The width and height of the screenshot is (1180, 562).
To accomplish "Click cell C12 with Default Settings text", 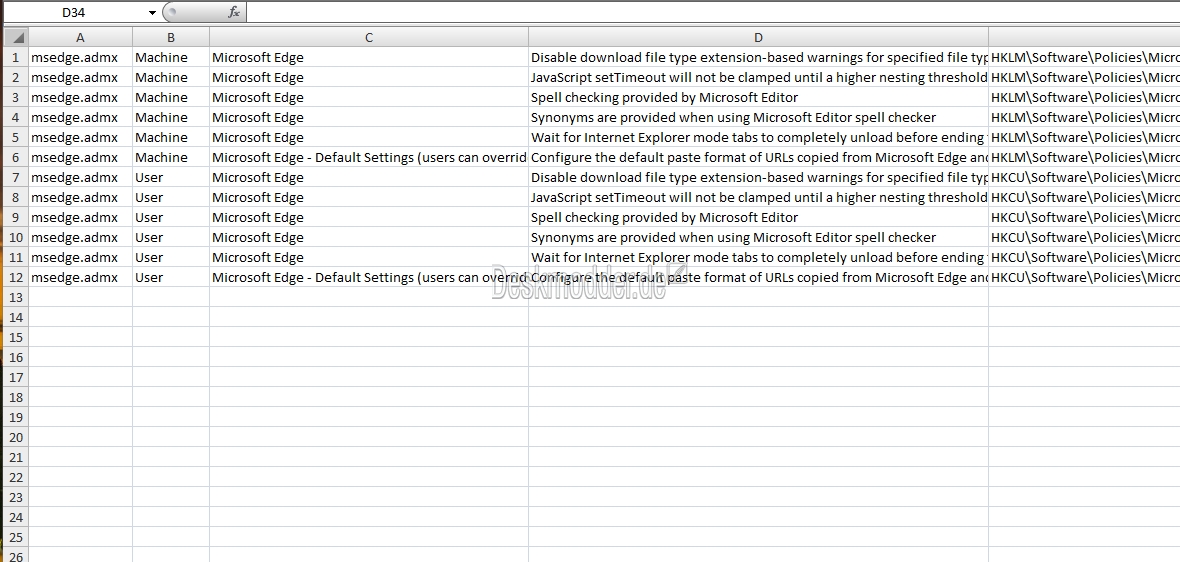I will [x=369, y=277].
